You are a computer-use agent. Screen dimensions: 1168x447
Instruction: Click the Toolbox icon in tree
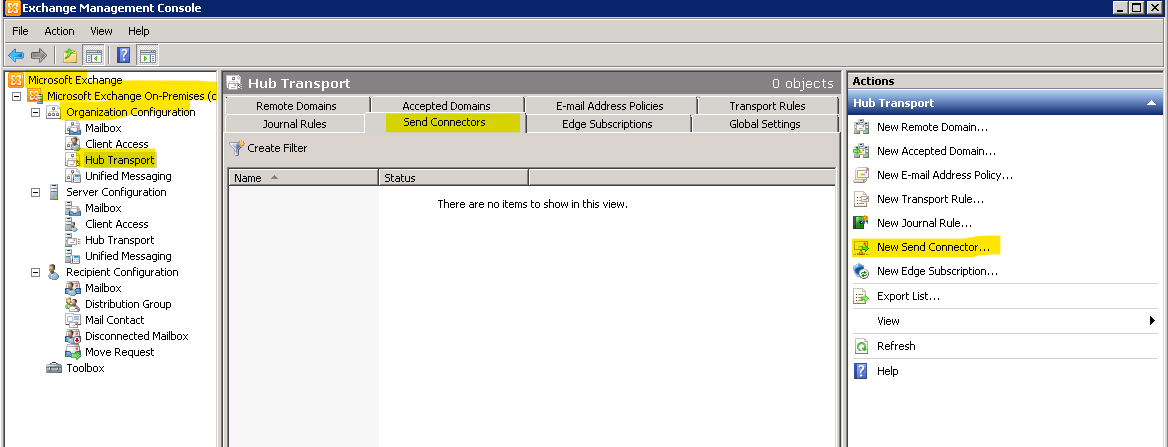tap(54, 368)
